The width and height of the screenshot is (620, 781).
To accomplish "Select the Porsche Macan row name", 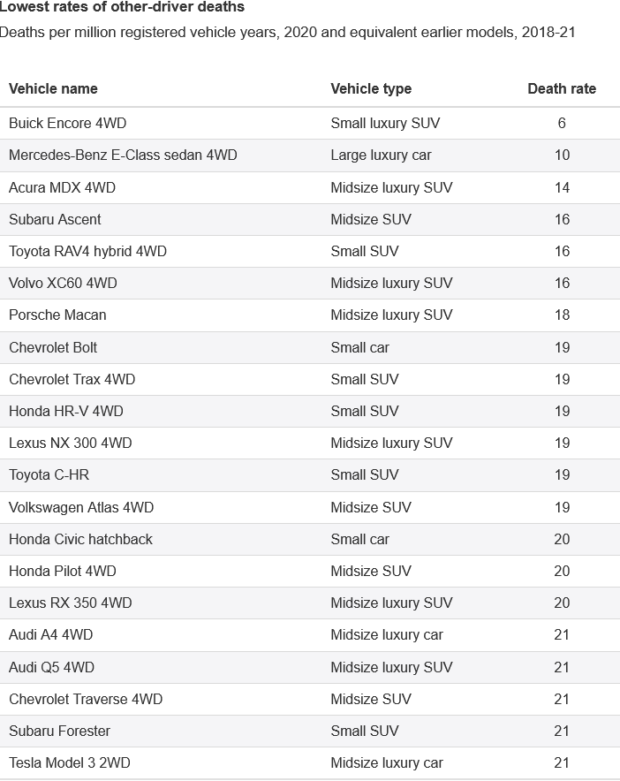I will pos(57,315).
